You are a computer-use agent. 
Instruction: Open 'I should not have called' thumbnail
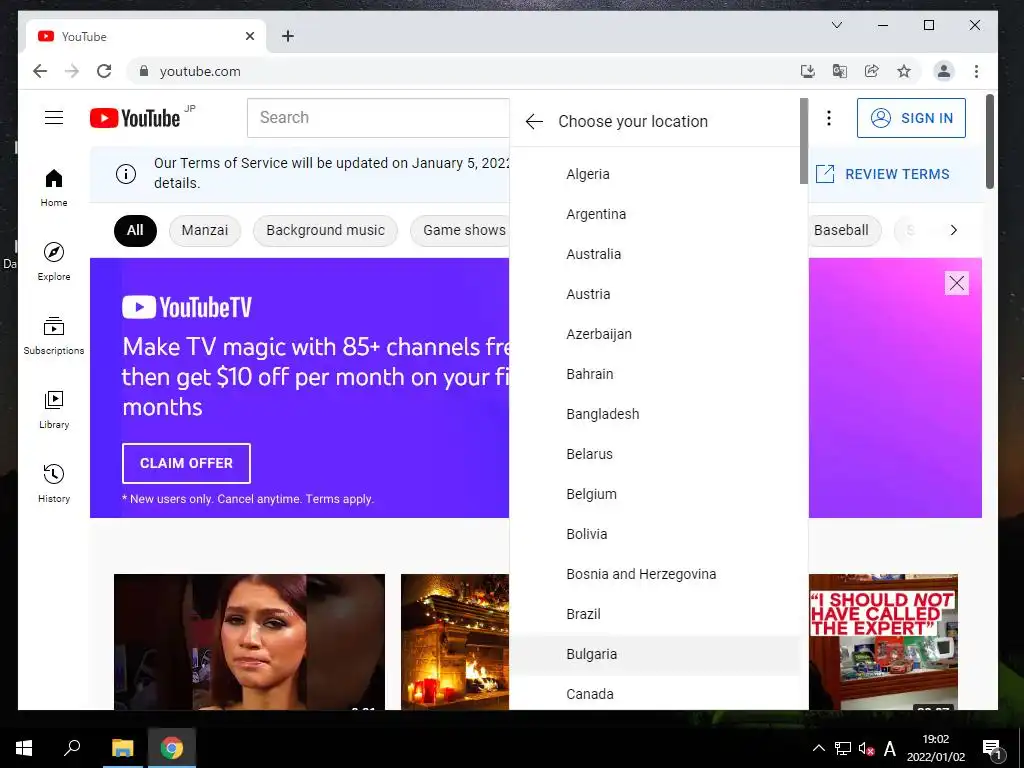point(884,642)
